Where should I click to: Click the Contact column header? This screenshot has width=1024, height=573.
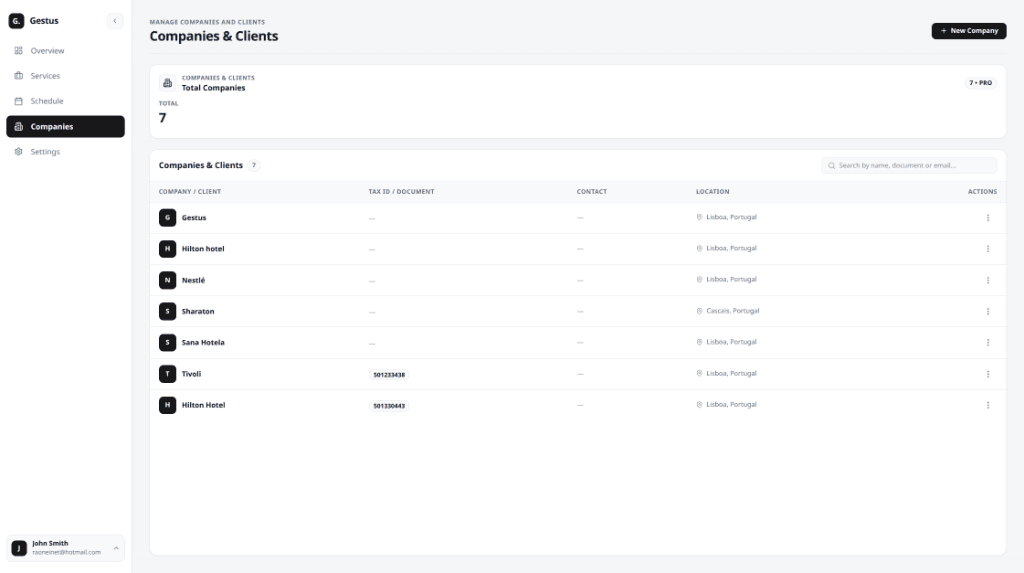pyautogui.click(x=592, y=191)
